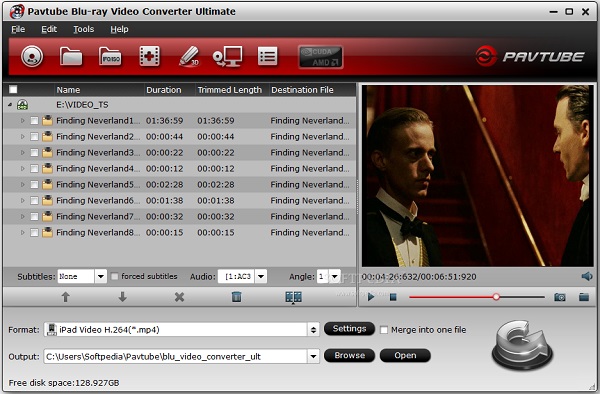Enable forced subtitles checkbox
The height and width of the screenshot is (394, 600).
114,276
